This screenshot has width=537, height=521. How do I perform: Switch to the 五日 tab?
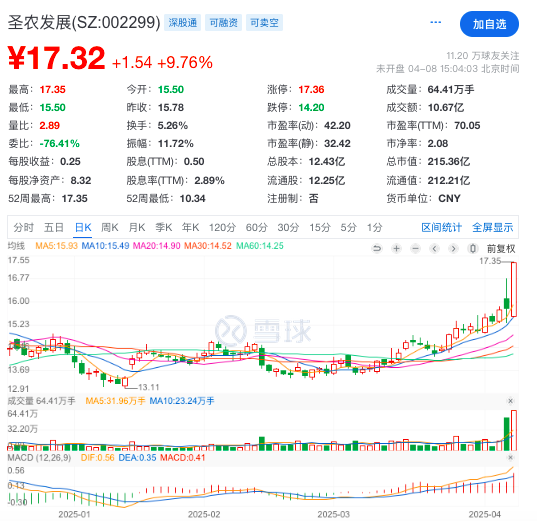(54, 227)
